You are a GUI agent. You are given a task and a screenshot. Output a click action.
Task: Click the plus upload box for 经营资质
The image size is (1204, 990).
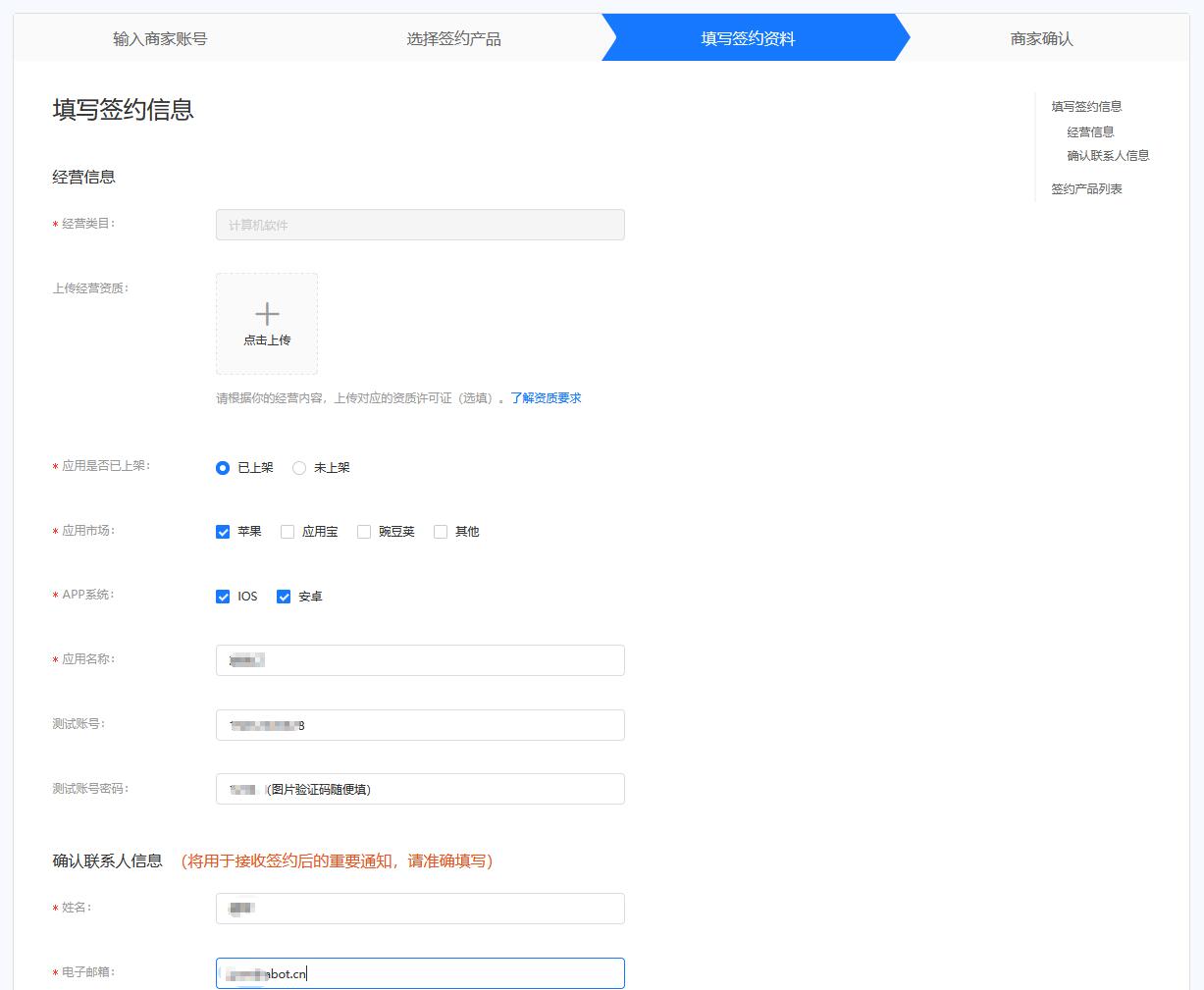click(267, 324)
